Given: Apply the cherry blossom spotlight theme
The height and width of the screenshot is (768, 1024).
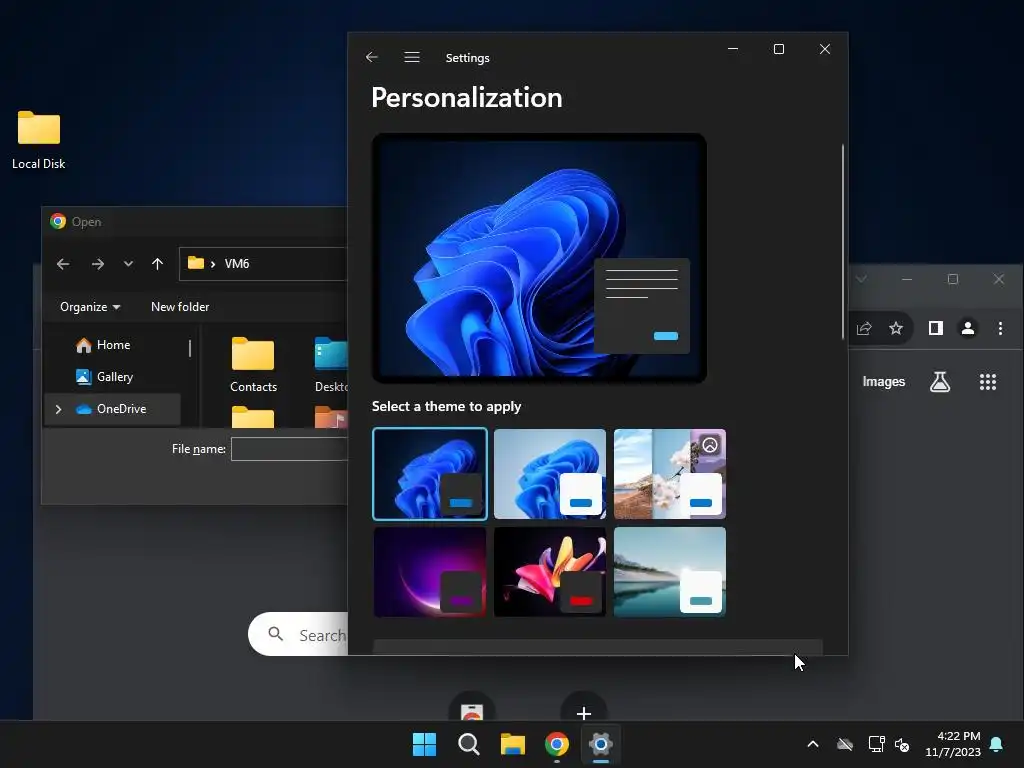Looking at the screenshot, I should tap(670, 474).
